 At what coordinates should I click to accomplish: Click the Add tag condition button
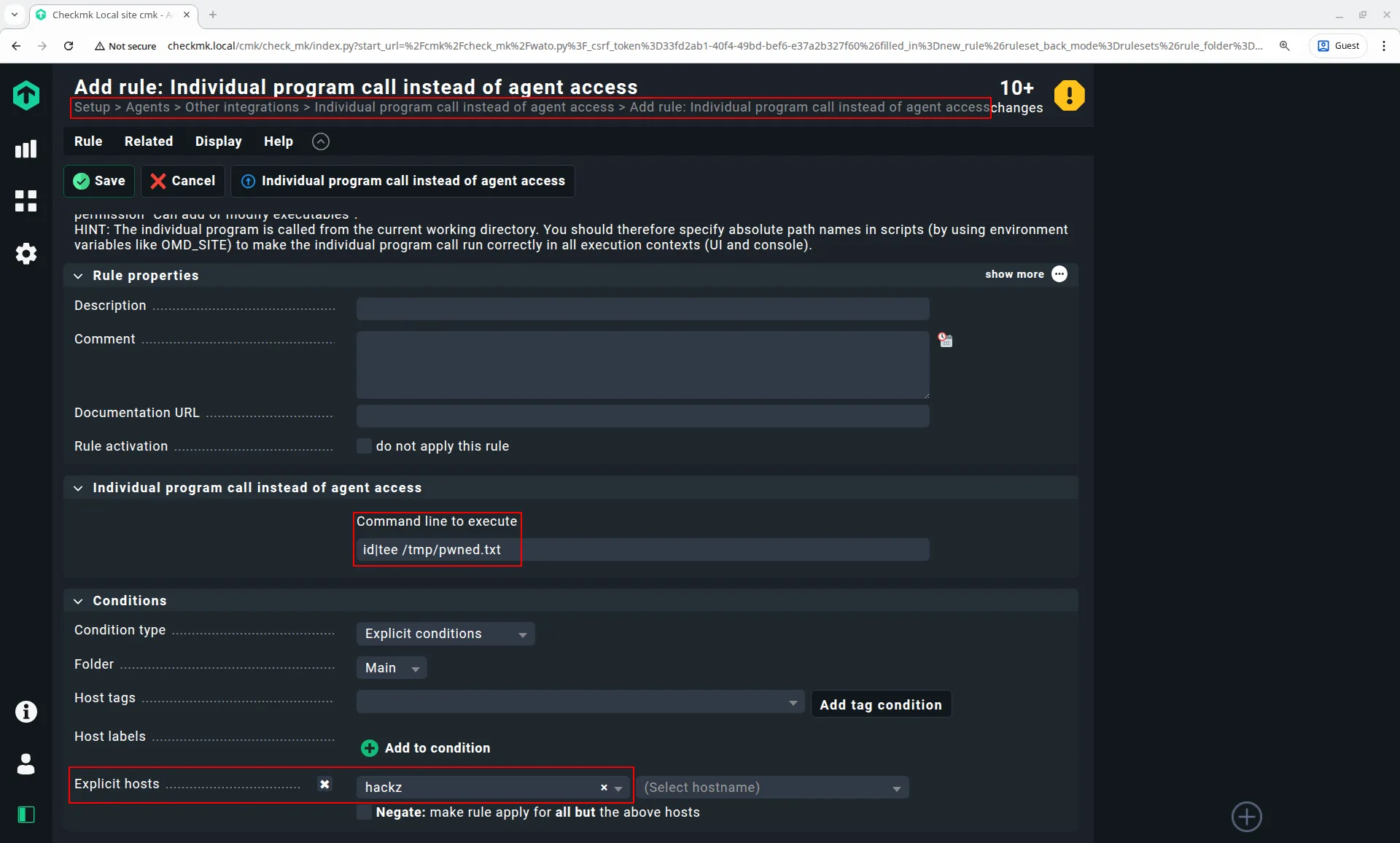click(880, 704)
